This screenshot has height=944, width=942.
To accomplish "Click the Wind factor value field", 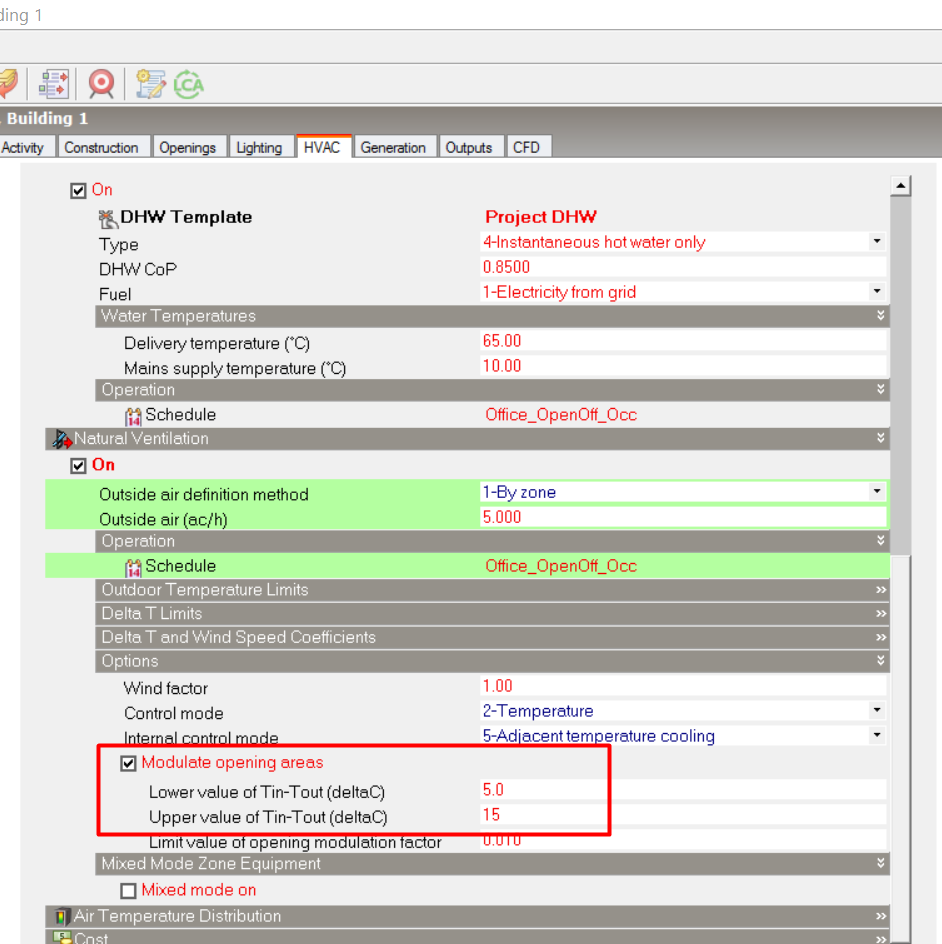I will click(x=683, y=686).
